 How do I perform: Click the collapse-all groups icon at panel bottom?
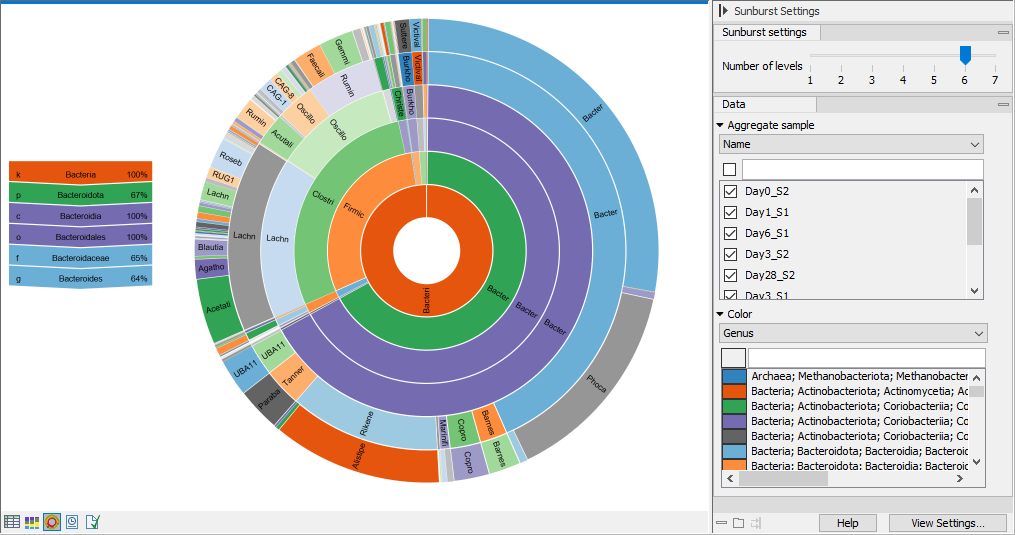click(721, 523)
